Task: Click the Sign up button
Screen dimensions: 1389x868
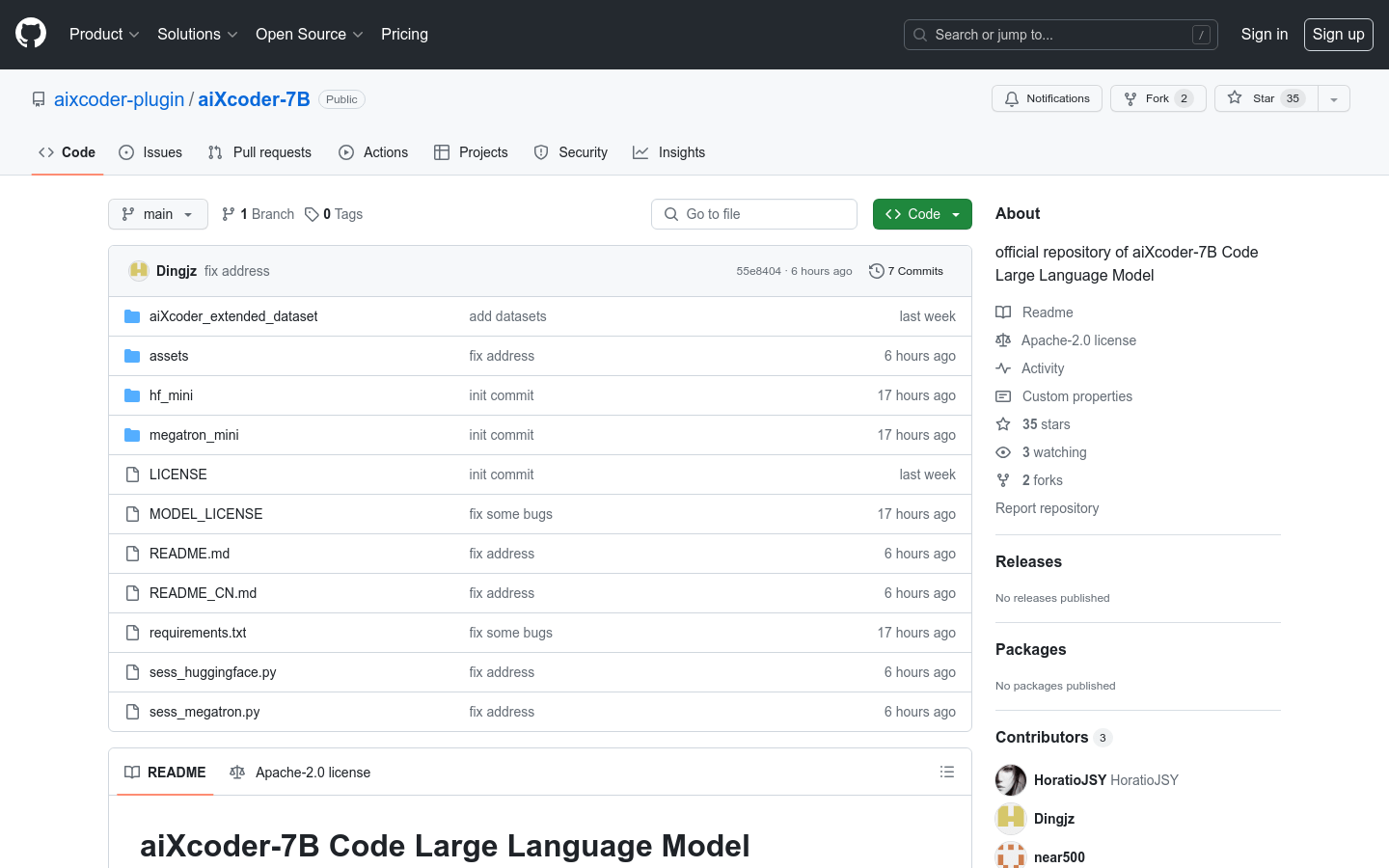Action: click(x=1338, y=34)
